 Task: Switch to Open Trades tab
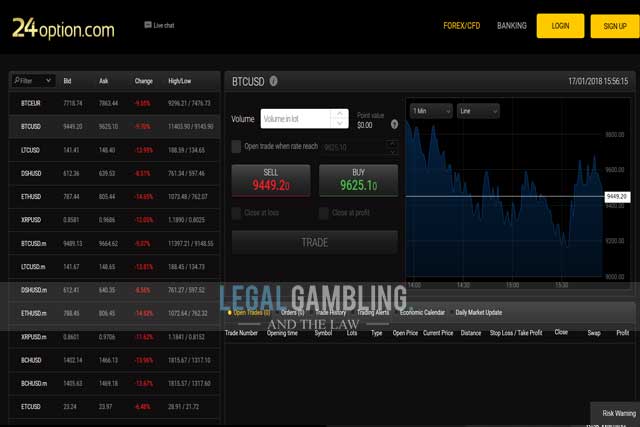pos(249,313)
